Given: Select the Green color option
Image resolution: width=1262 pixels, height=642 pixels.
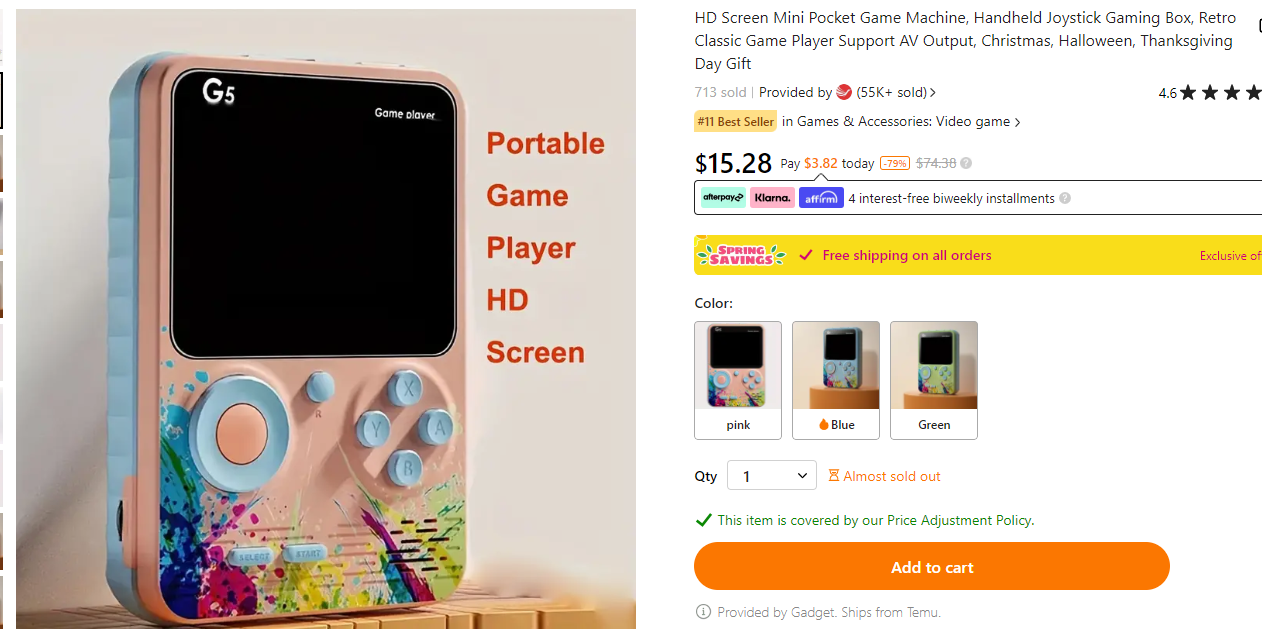Looking at the screenshot, I should pos(934,380).
